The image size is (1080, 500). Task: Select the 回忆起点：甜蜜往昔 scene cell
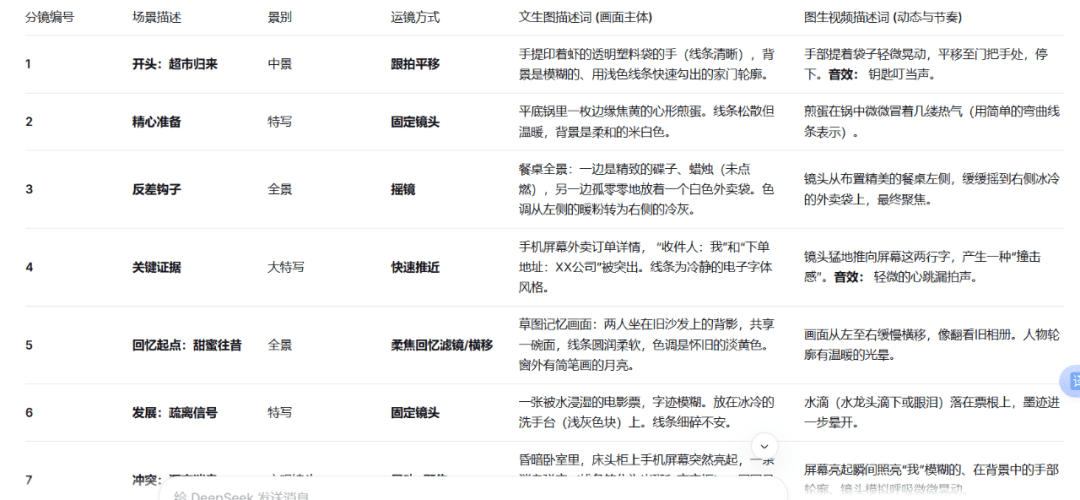click(x=186, y=345)
